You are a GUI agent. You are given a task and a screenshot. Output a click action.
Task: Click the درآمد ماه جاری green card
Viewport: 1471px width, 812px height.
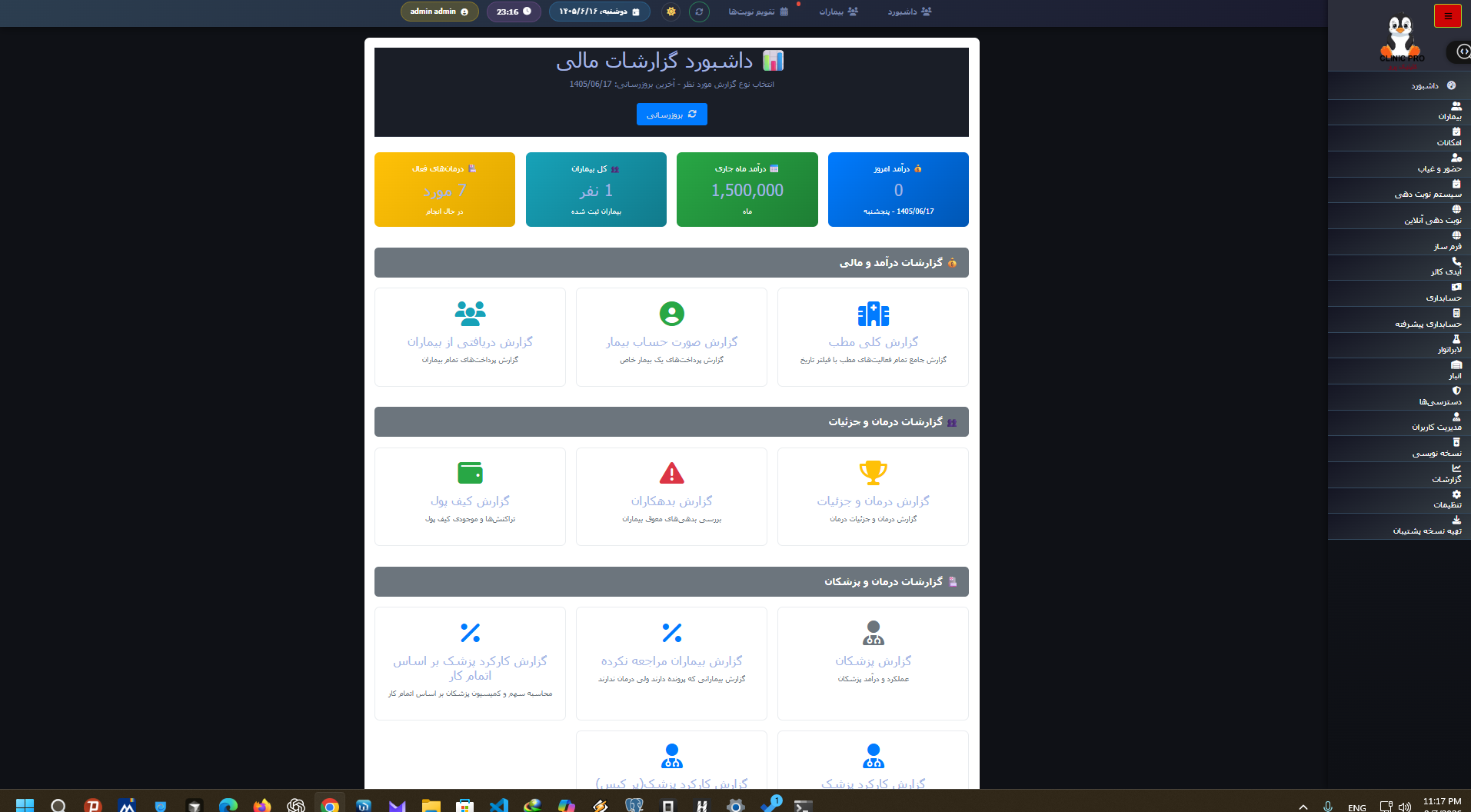(747, 189)
